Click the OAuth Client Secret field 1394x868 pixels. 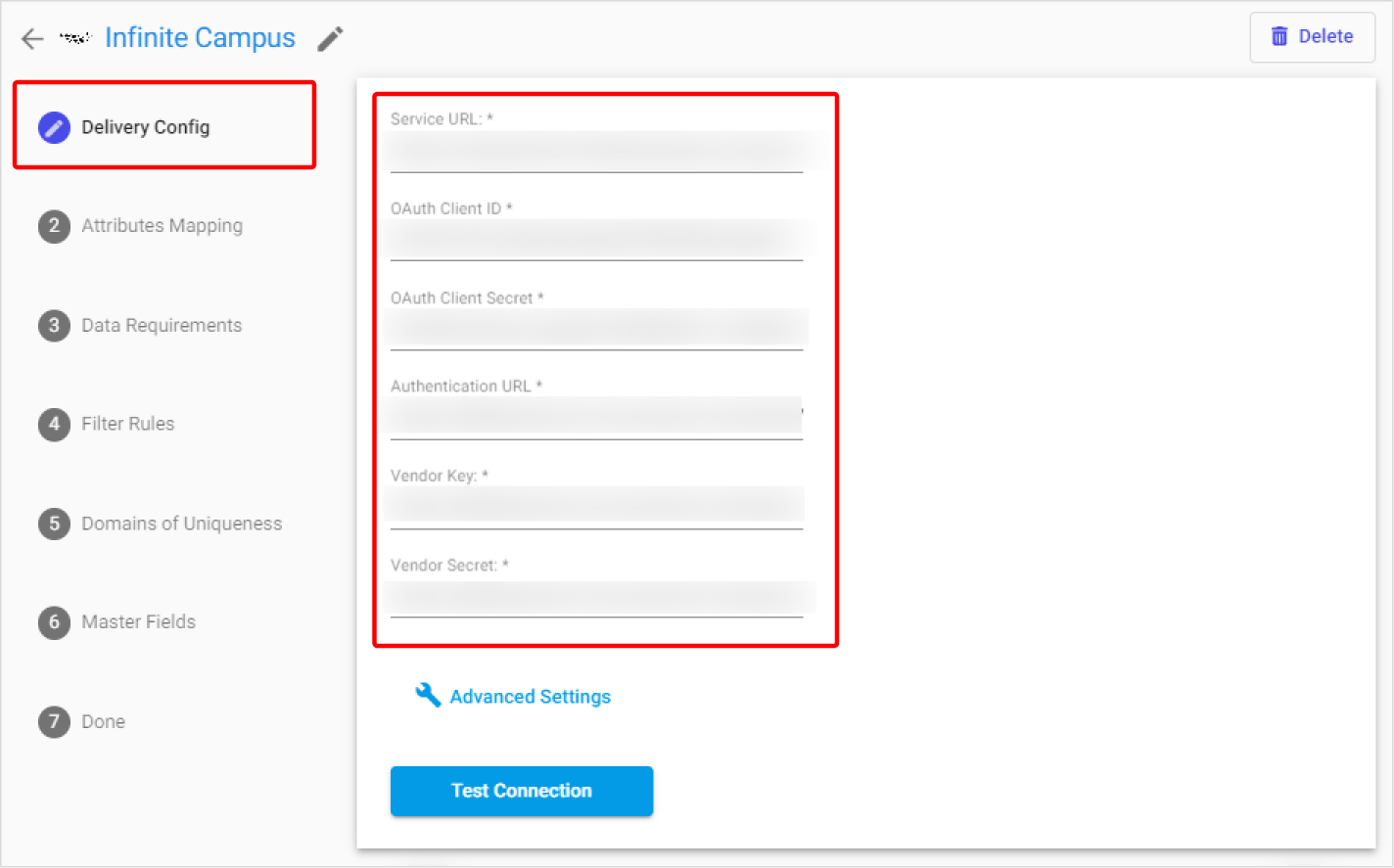click(x=596, y=327)
